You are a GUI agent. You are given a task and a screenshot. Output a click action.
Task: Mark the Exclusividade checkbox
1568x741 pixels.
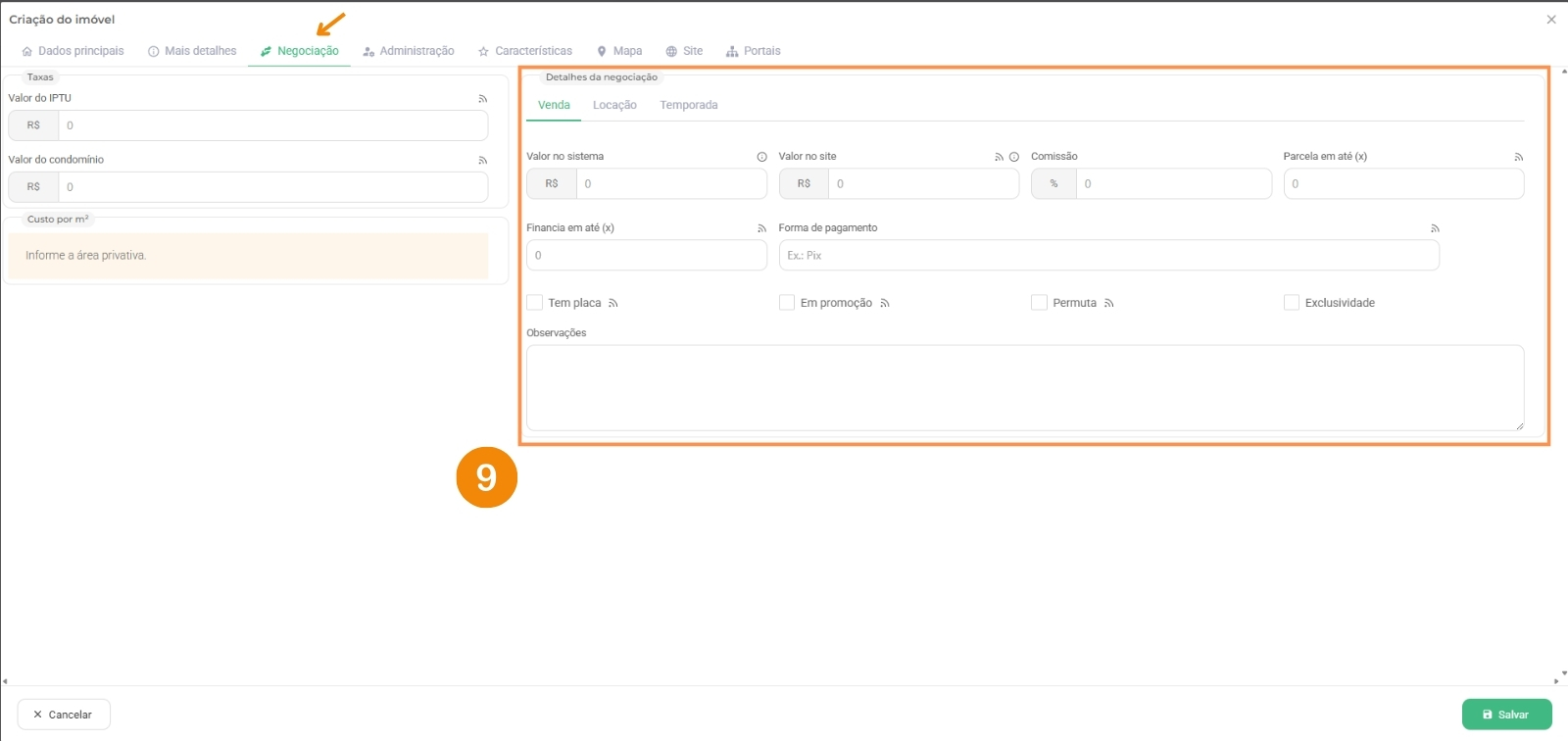tap(1292, 303)
